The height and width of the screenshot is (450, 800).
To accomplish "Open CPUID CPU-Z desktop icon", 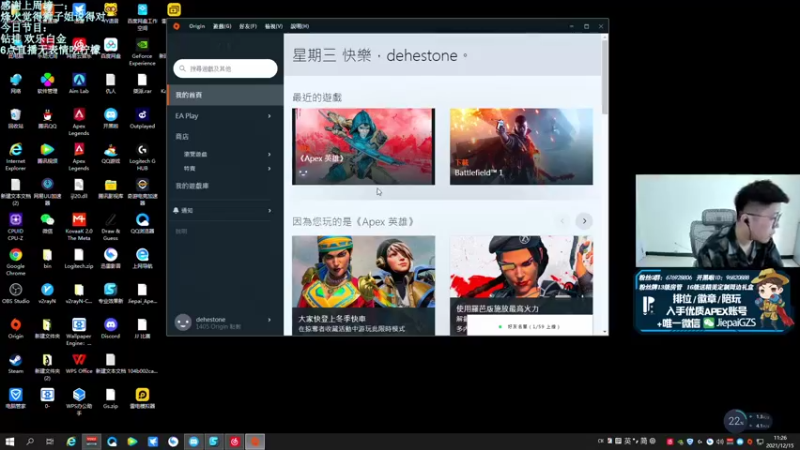I will pyautogui.click(x=16, y=226).
